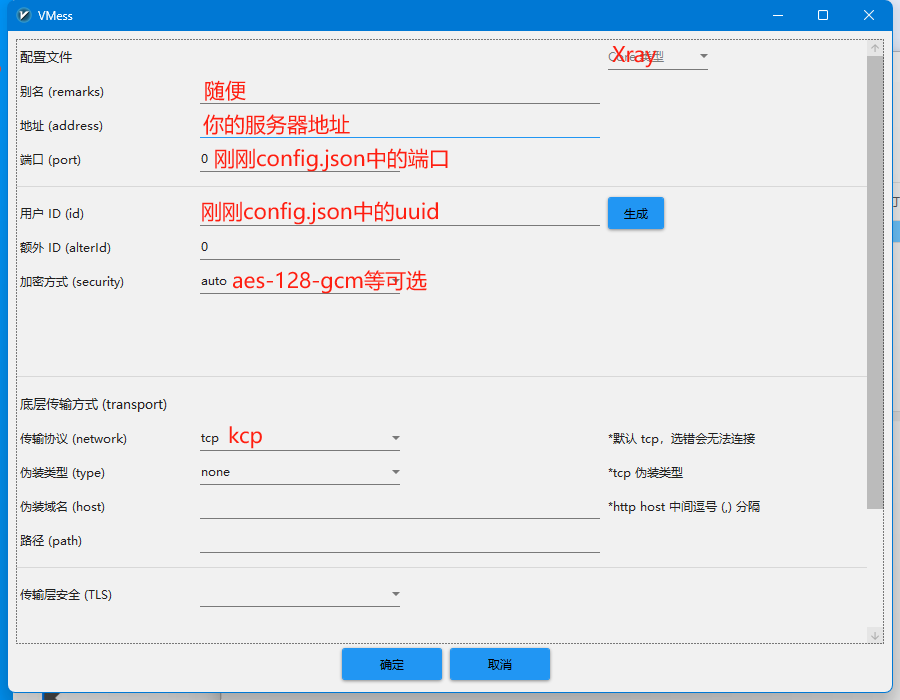The width and height of the screenshot is (900, 700).
Task: Click the 传输层安全 (TLS) label
Action: (x=65, y=595)
